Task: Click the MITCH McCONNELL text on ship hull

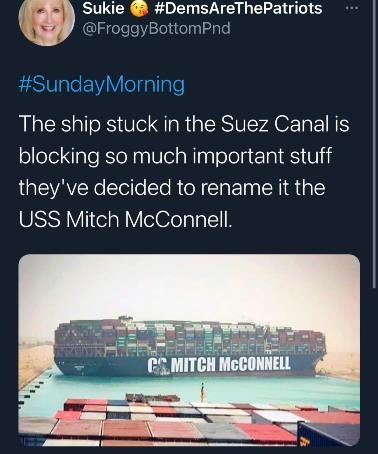Action: (232, 364)
